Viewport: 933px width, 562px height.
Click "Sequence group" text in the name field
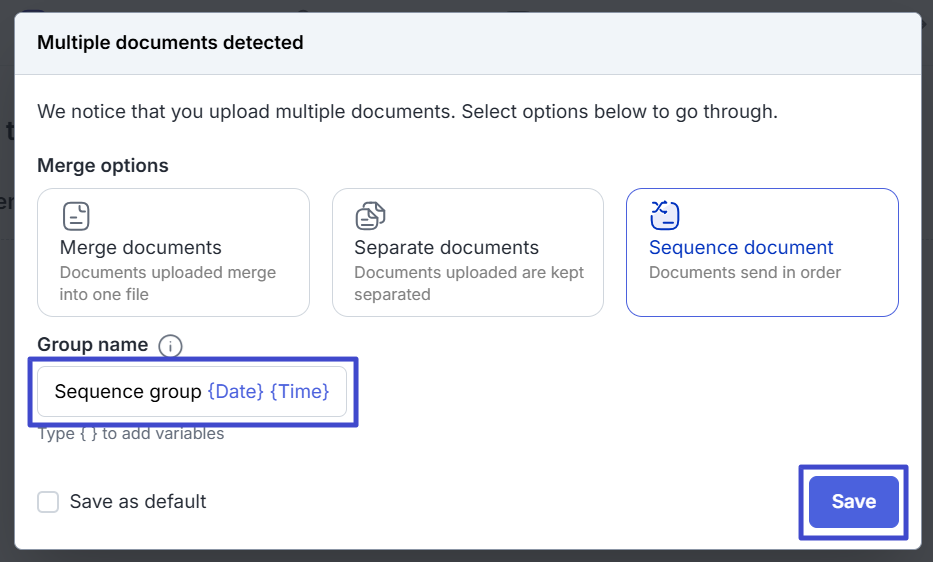point(128,392)
